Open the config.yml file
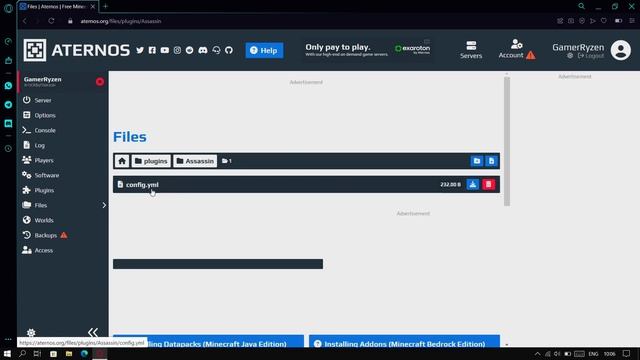The height and width of the screenshot is (360, 640). 142,184
